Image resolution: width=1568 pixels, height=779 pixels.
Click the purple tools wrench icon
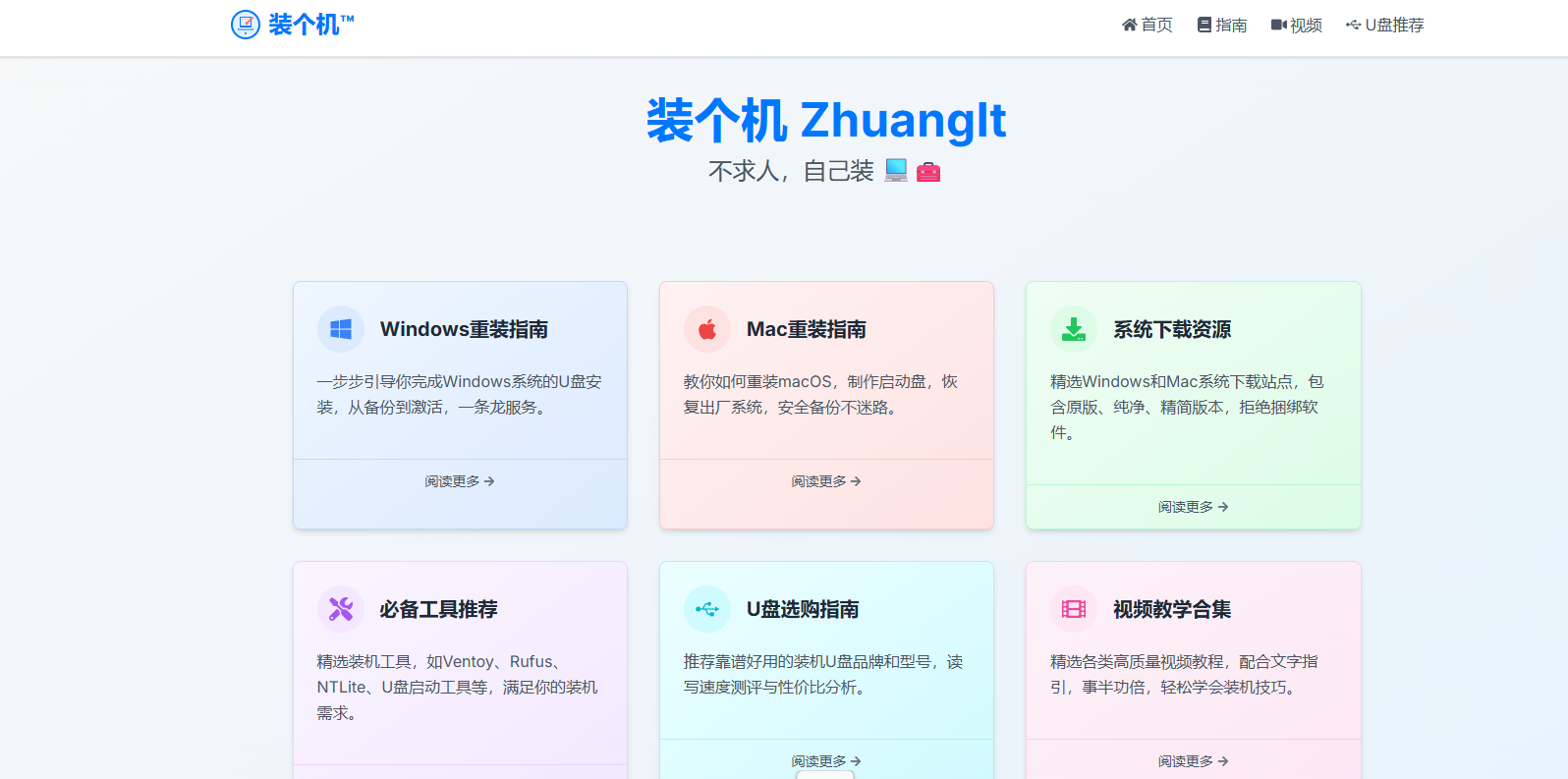pos(341,609)
